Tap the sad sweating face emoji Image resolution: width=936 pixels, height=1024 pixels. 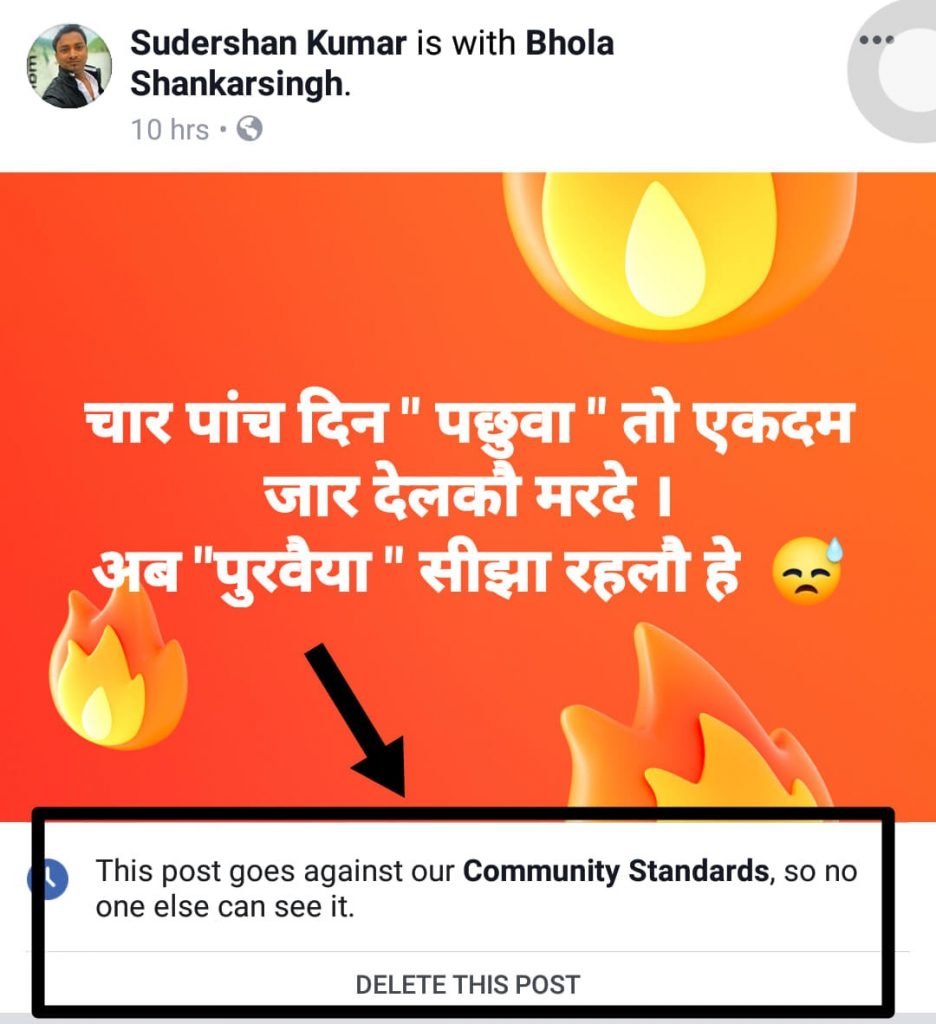[807, 571]
